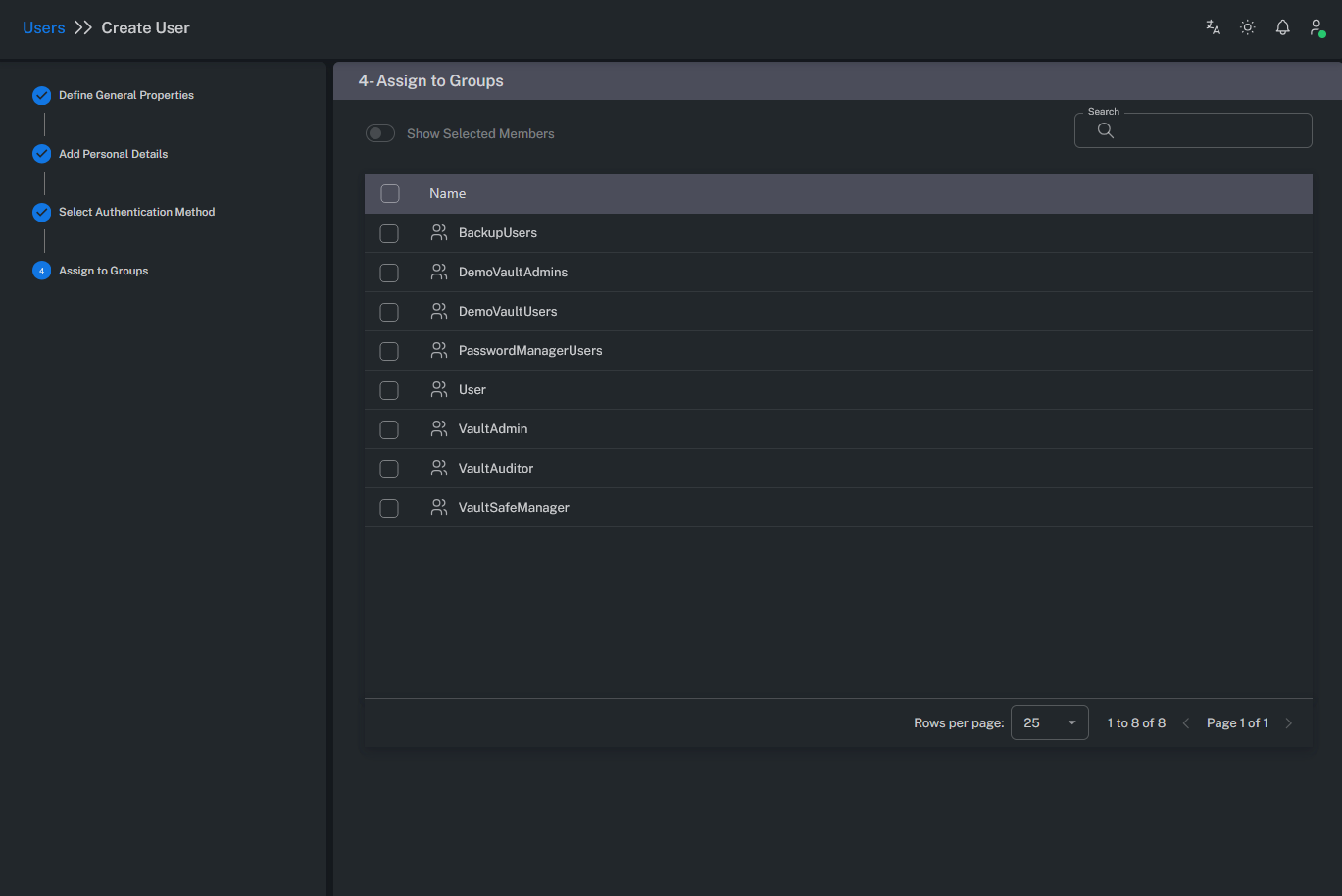This screenshot has height=896, width=1342.
Task: Click the group icon beside VaultAuditor
Action: click(438, 468)
